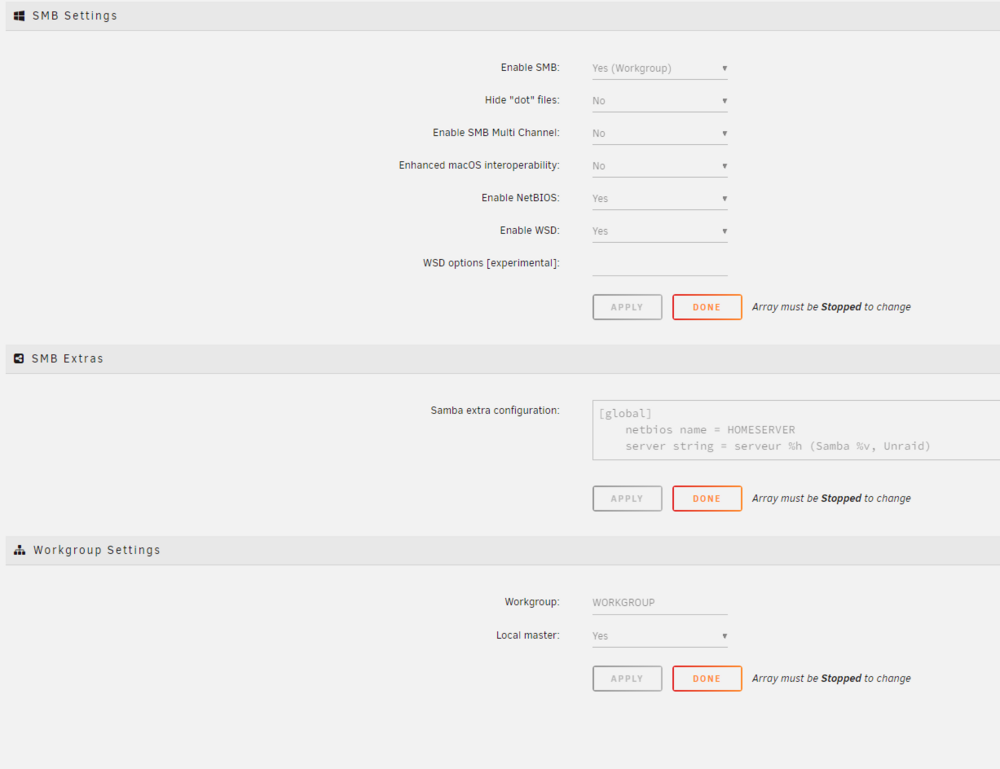Click the "Hide "dot" files:" label
Image resolution: width=1000 pixels, height=769 pixels.
522,100
